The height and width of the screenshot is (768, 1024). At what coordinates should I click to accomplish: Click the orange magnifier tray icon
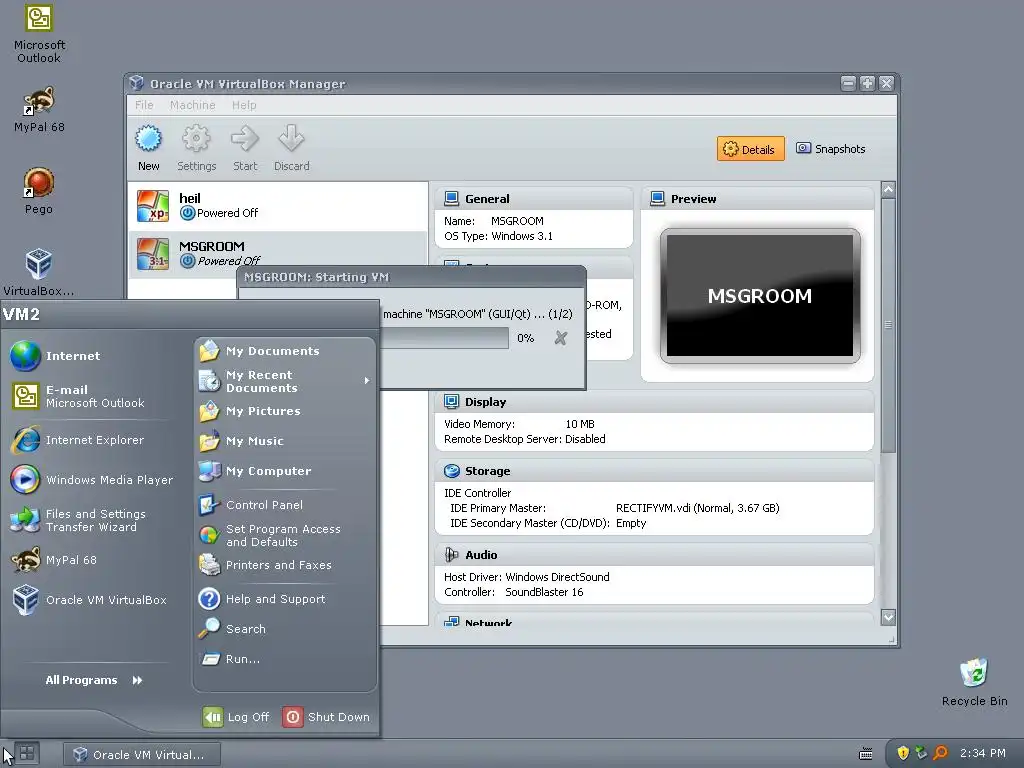(940, 753)
